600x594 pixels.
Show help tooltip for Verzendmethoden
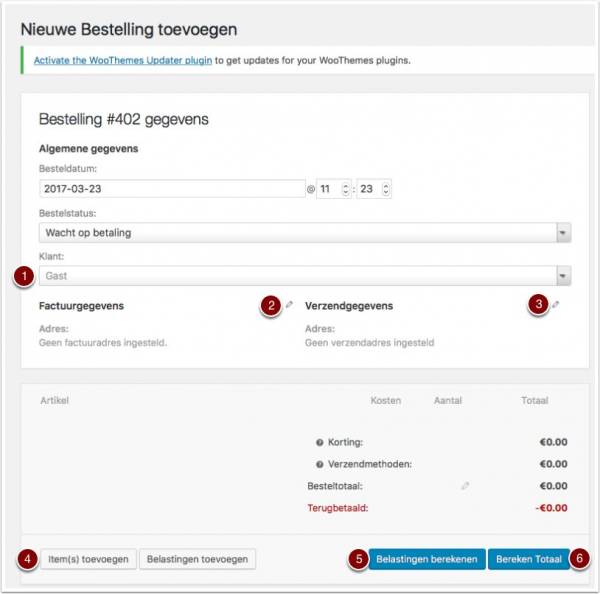[320, 464]
